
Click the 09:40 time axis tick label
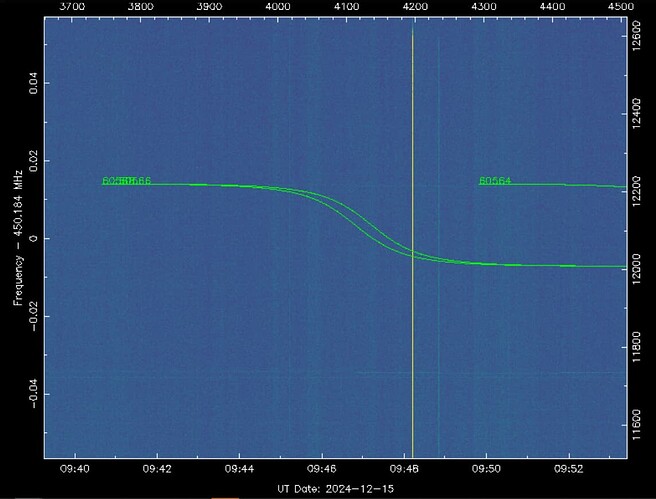(x=75, y=468)
